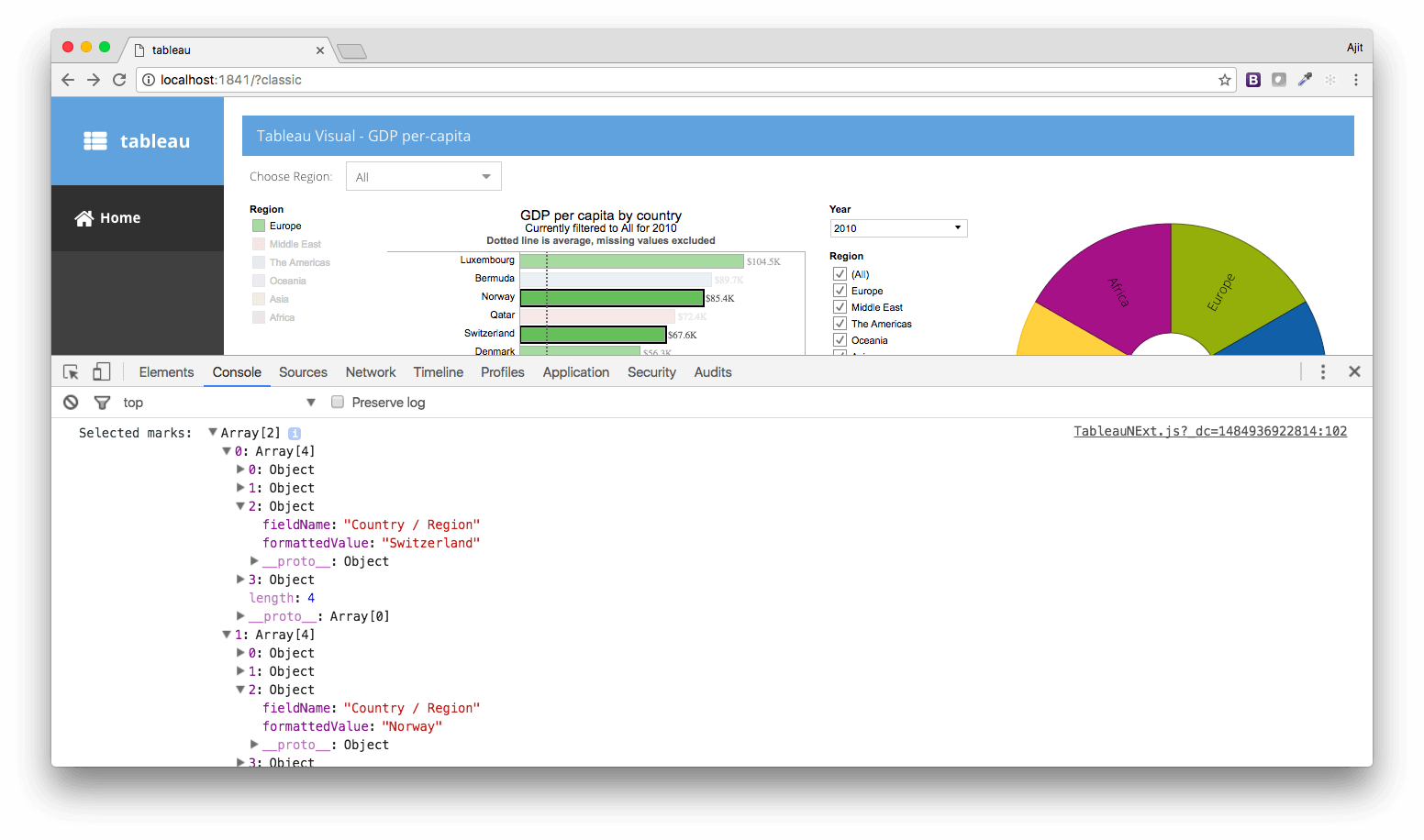This screenshot has height=840, width=1424.
Task: Close the tableau browser tab
Action: (320, 50)
